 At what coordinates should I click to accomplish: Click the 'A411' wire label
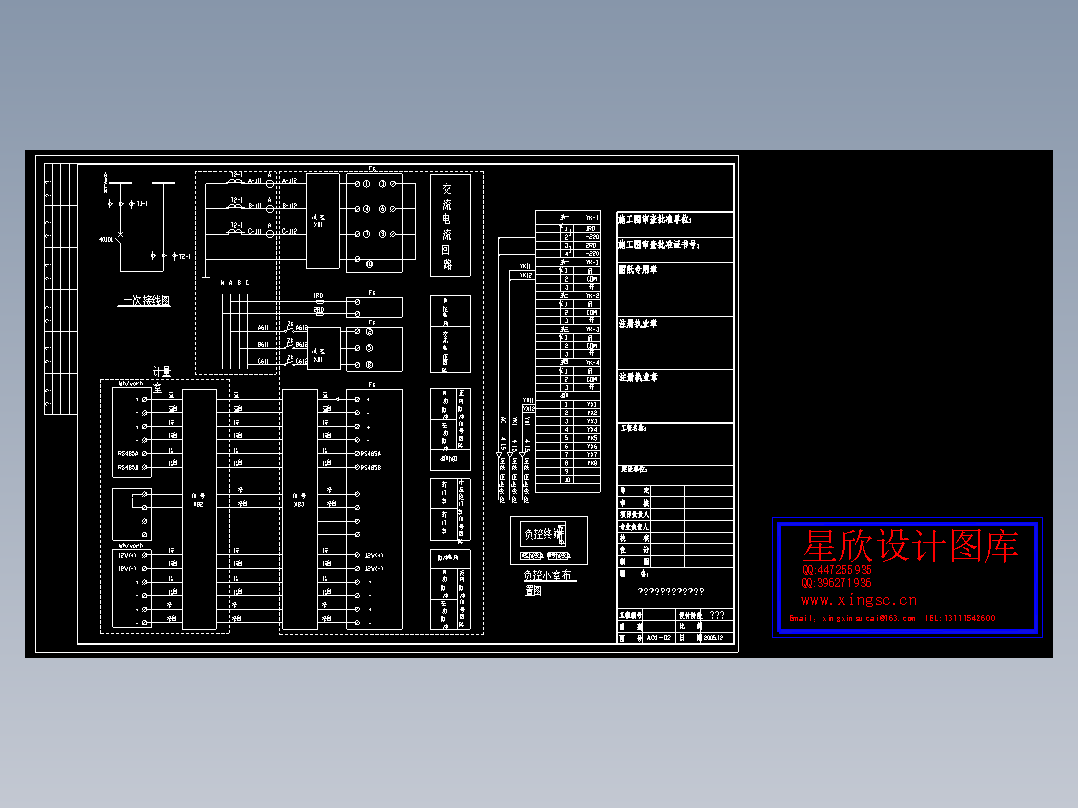click(254, 181)
